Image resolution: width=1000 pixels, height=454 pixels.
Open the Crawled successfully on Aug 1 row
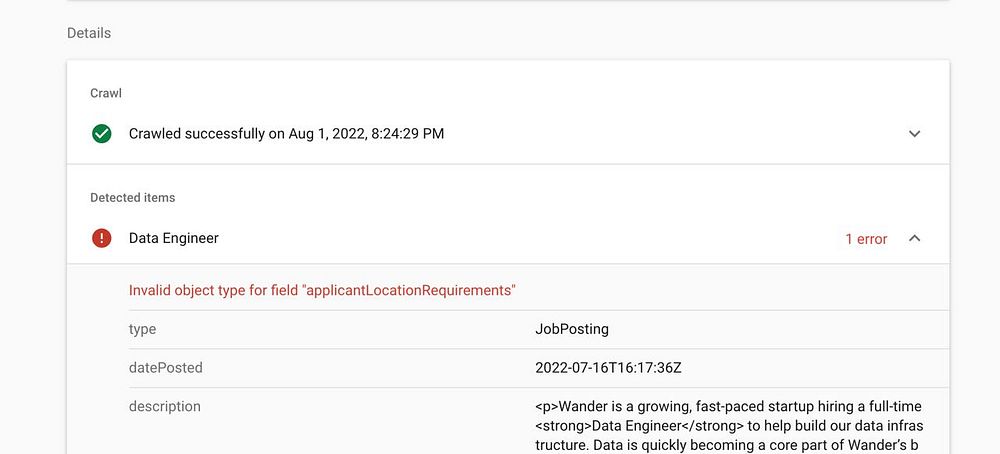coord(286,133)
